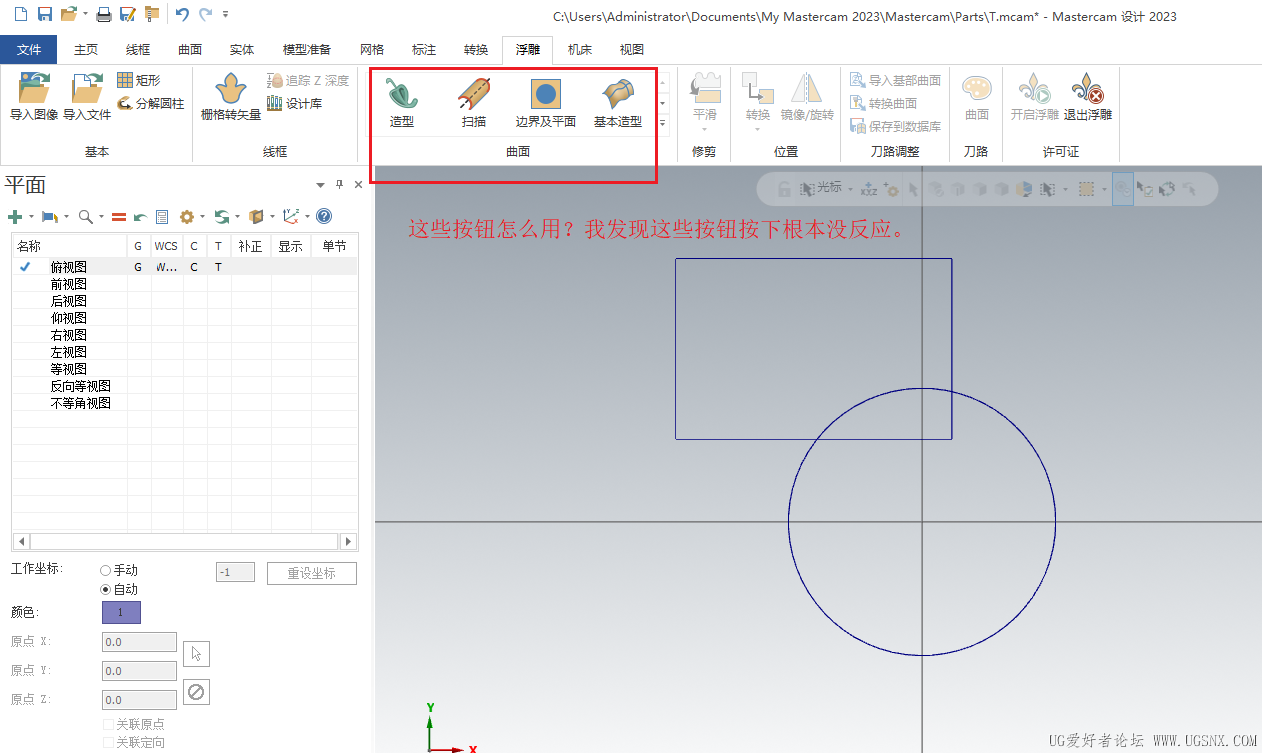Screen dimensions: 1262x753
Task: Open the 设计库 design library
Action: [x=294, y=103]
